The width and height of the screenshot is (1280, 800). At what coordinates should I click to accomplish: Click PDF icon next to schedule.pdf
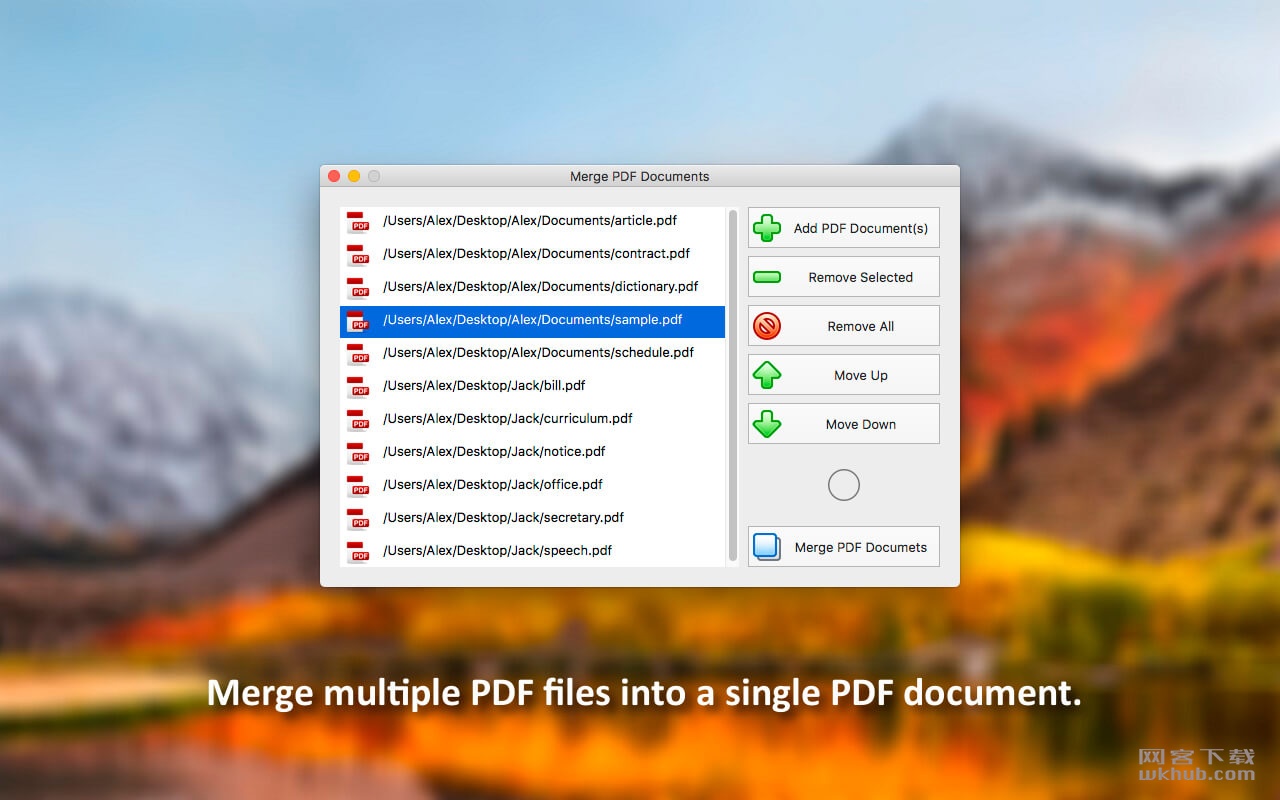coord(358,353)
